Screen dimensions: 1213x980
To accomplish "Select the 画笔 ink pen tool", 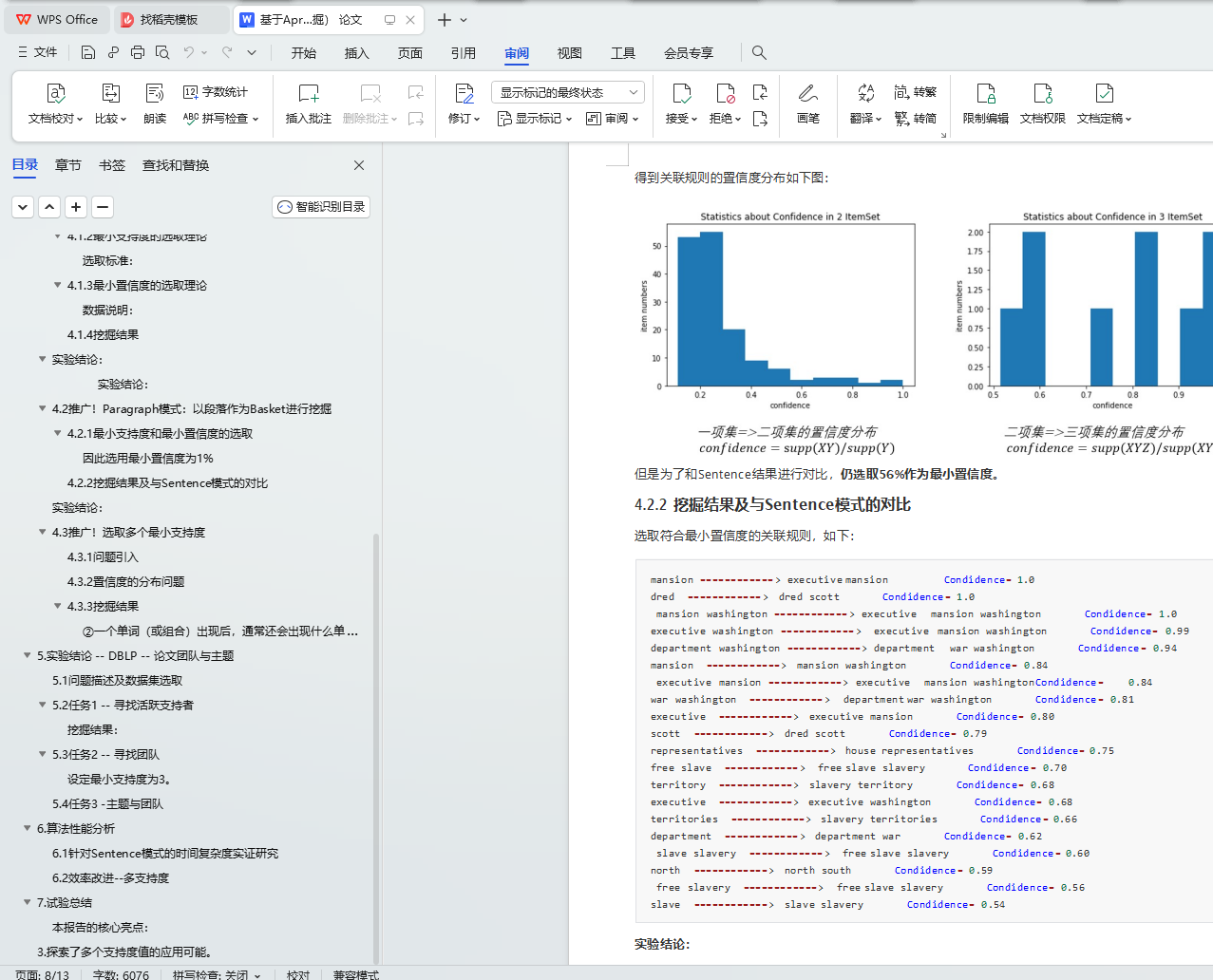I will pos(808,104).
